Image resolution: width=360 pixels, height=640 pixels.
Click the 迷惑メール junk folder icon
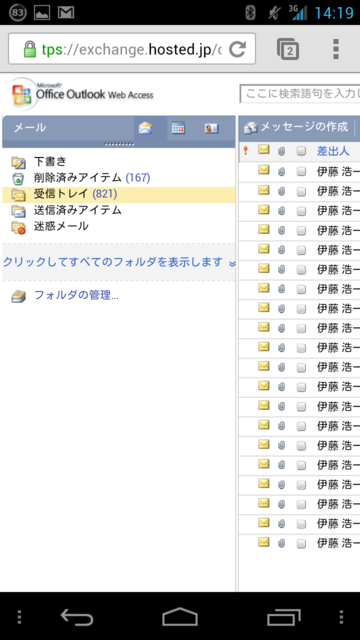point(18,227)
